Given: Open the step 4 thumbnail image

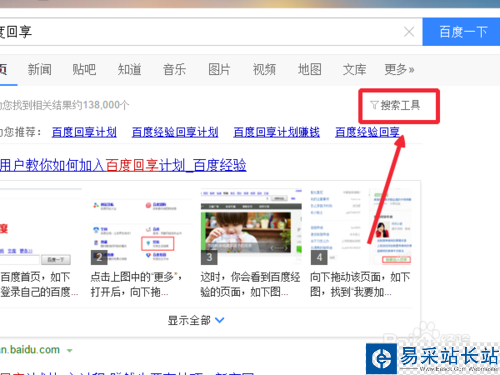Looking at the screenshot, I should pos(361,227).
